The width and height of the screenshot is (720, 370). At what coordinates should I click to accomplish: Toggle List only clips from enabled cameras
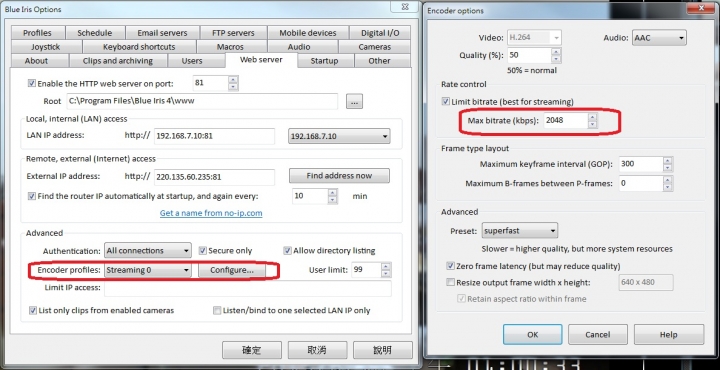point(33,310)
